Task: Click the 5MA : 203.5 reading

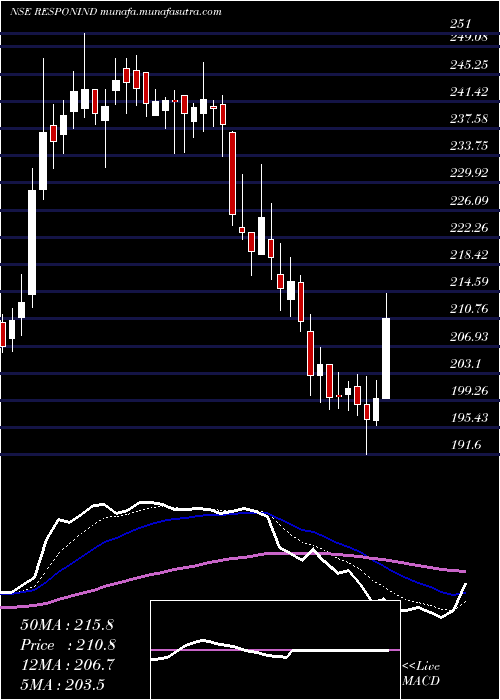Action: (62, 684)
